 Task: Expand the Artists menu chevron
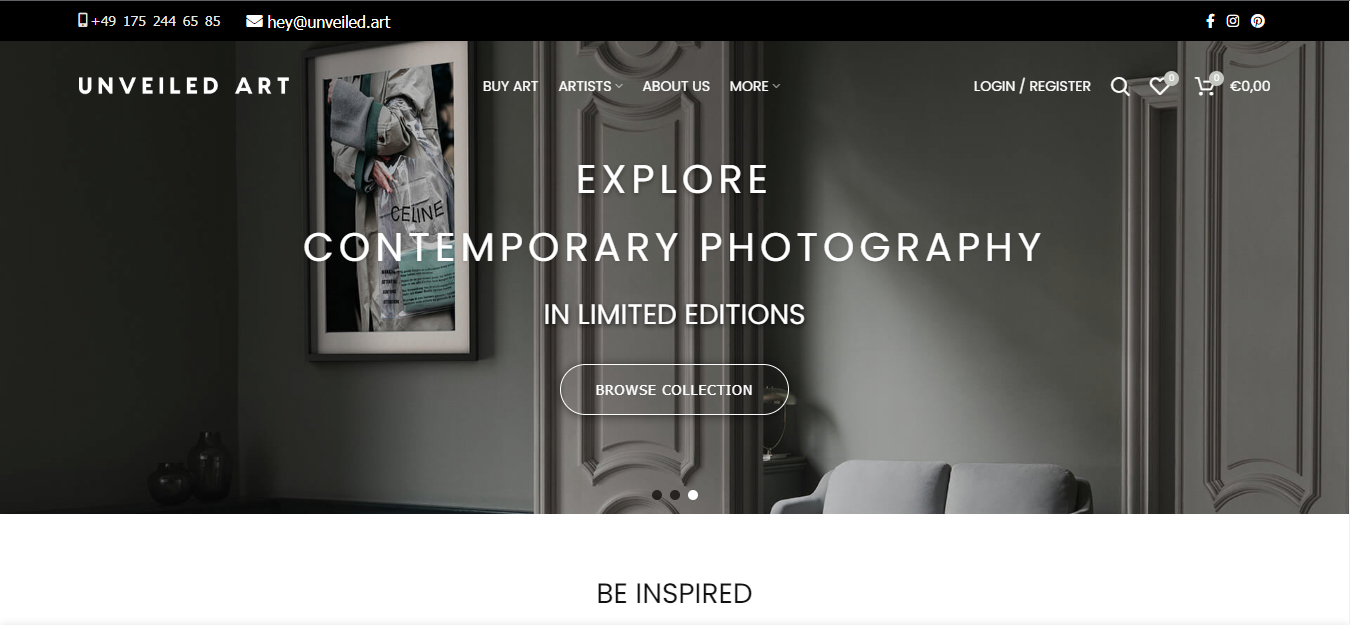[x=619, y=87]
